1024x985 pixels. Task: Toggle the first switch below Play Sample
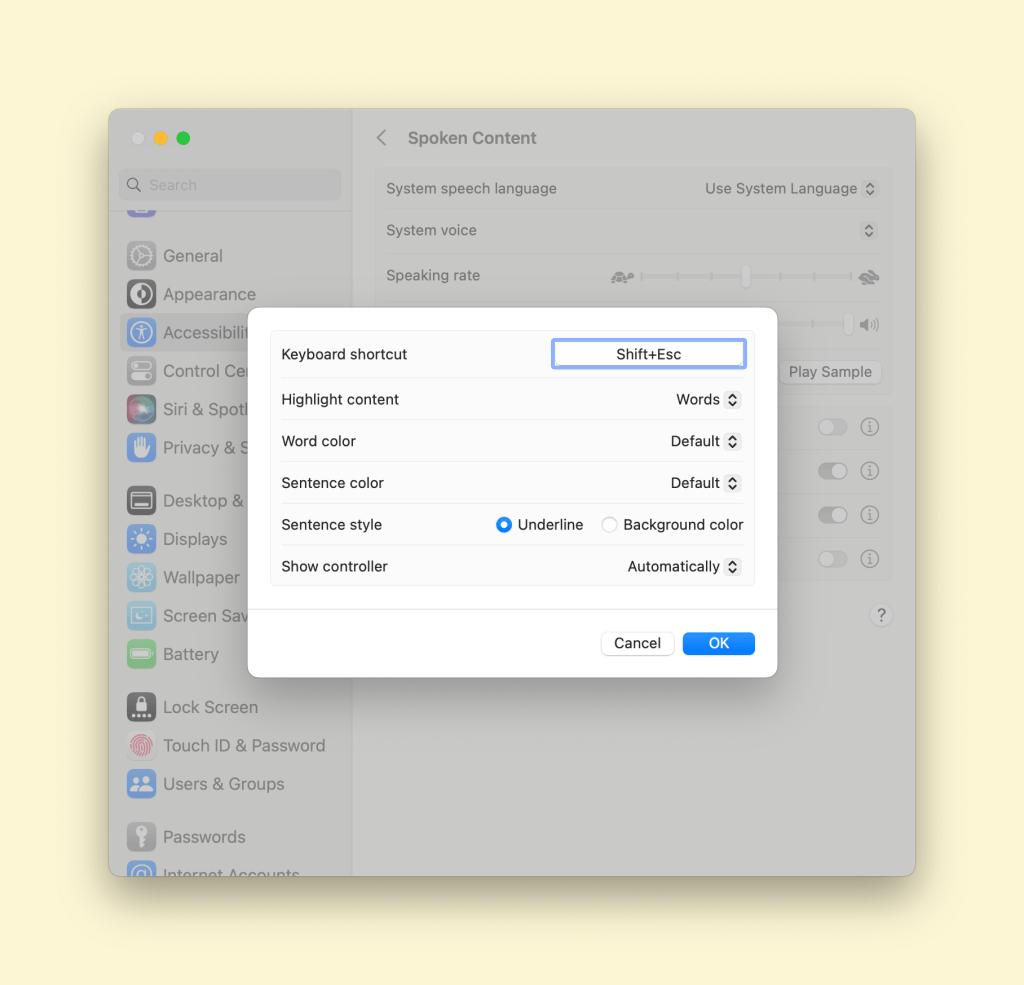click(832, 427)
